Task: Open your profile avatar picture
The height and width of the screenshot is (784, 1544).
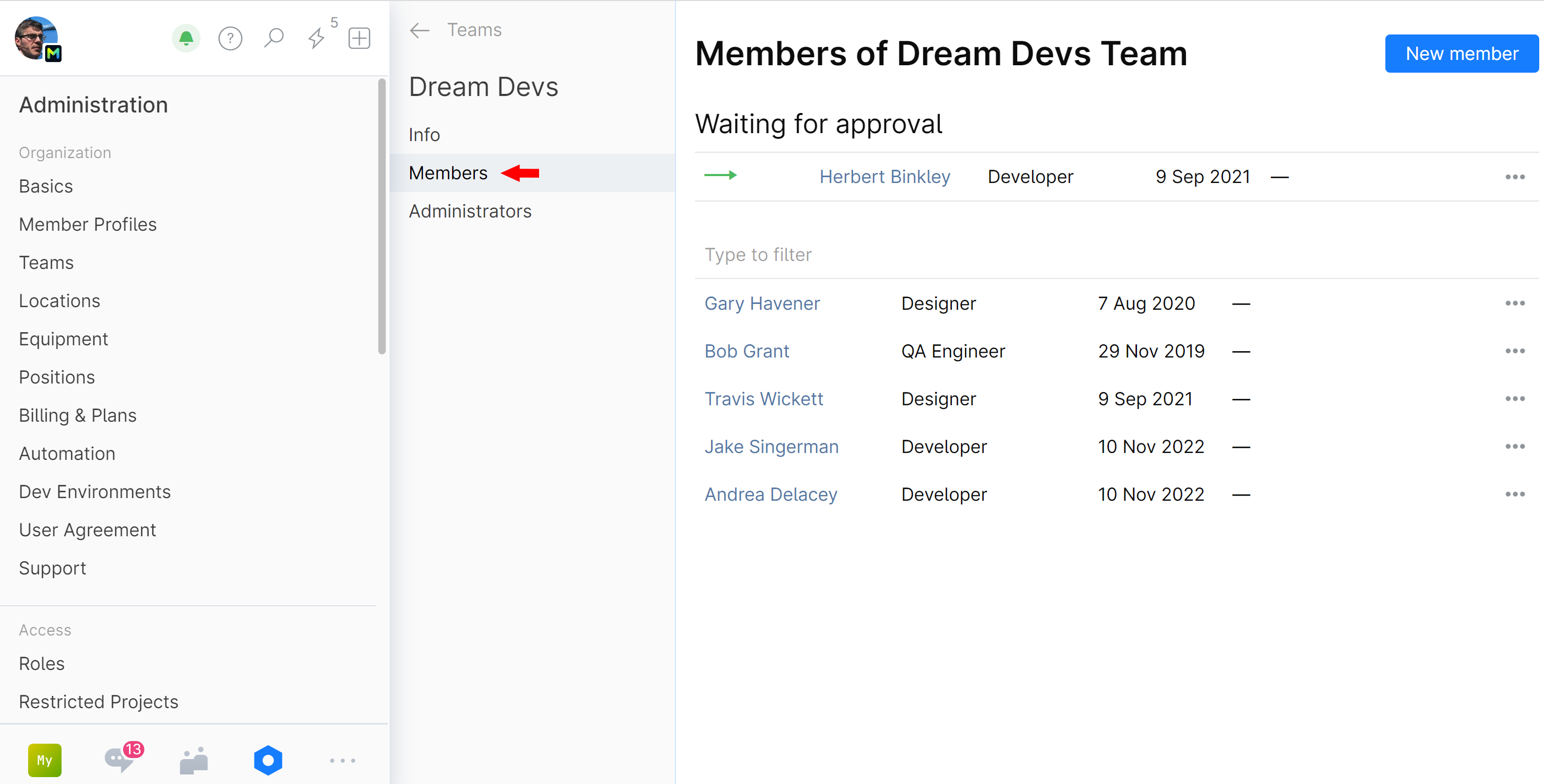Action: point(37,38)
